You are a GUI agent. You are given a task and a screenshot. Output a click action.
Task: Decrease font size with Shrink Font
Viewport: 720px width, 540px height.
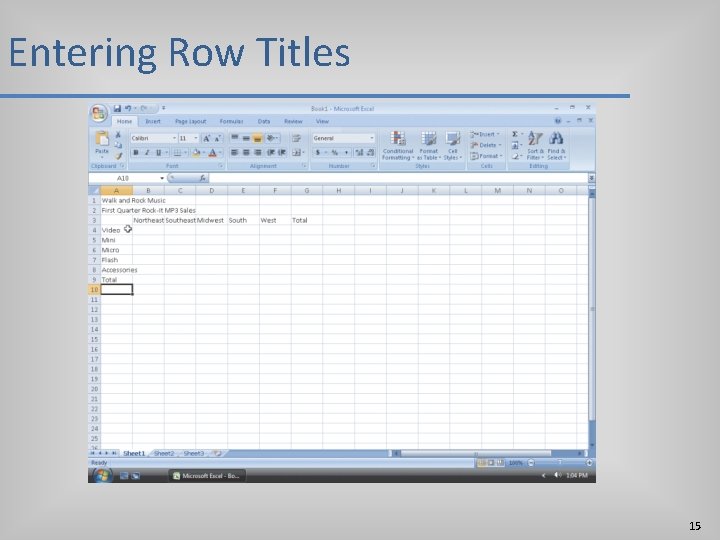[x=218, y=138]
